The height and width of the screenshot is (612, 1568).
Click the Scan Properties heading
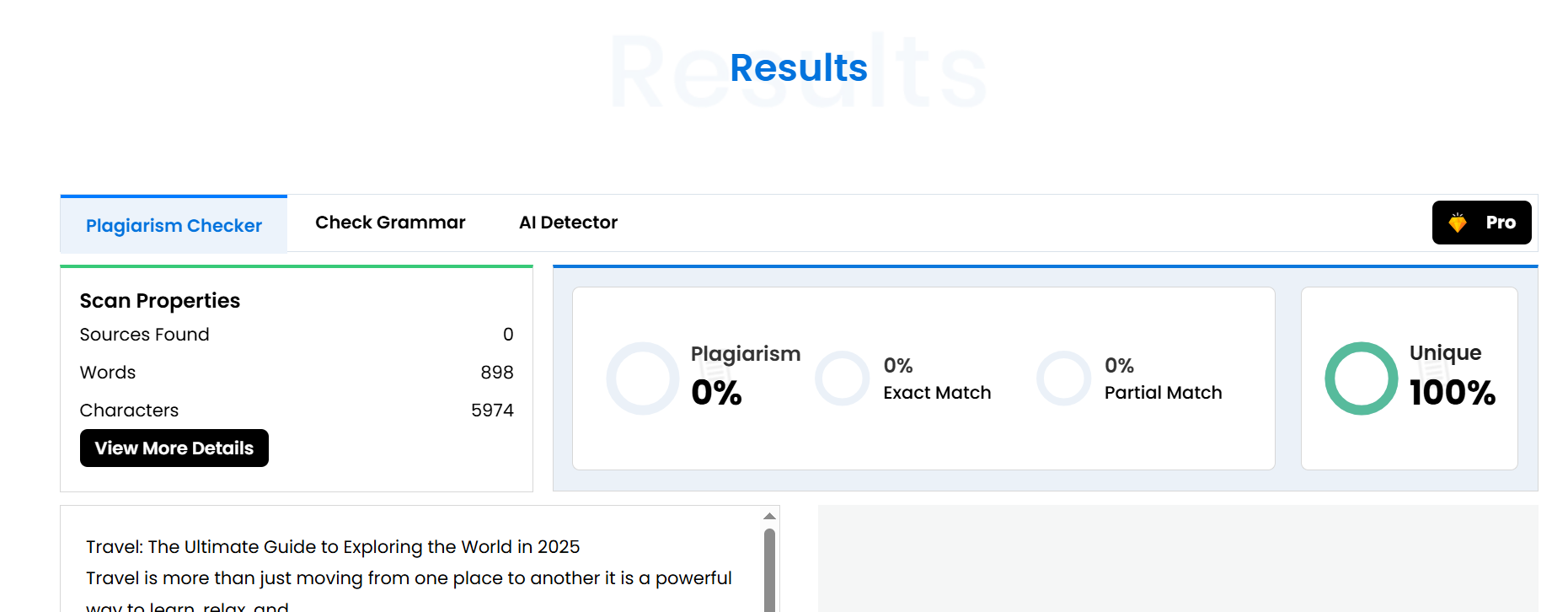[160, 301]
